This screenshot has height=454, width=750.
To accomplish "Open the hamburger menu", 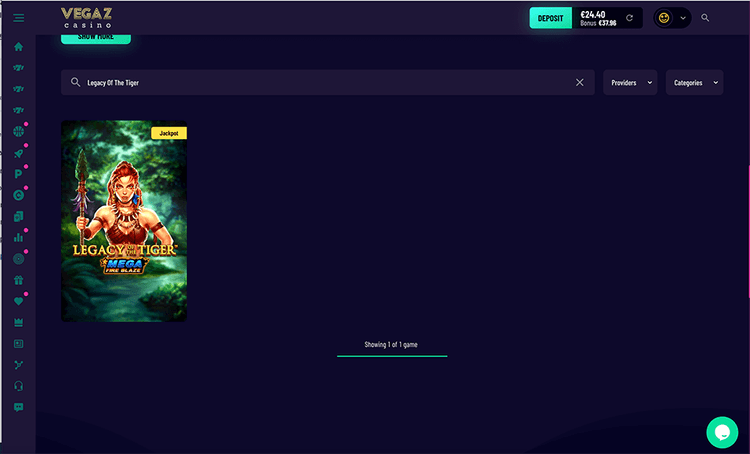I will pyautogui.click(x=19, y=18).
